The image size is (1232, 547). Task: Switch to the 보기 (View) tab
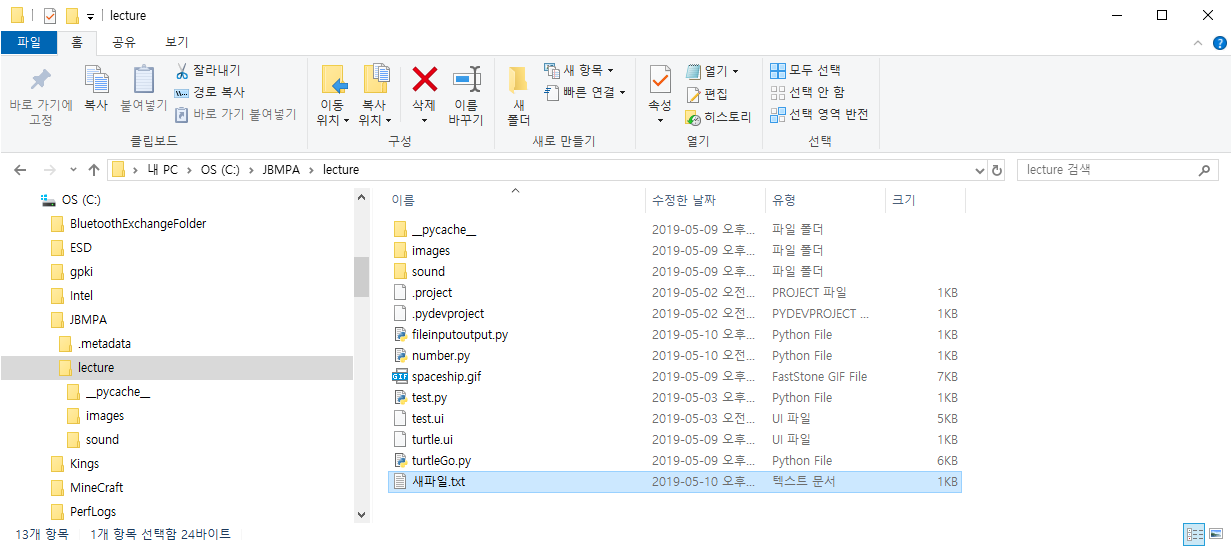coord(176,42)
